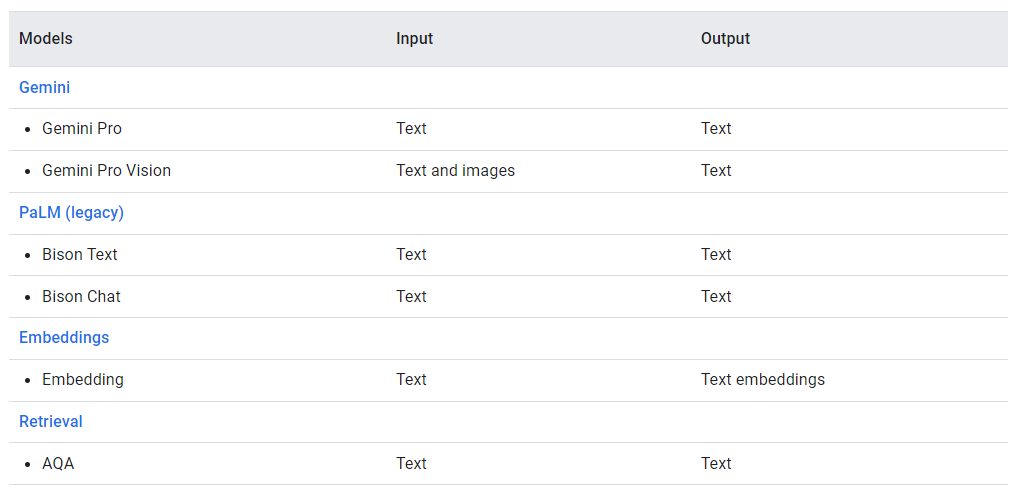The width and height of the screenshot is (1017, 496).
Task: Click the Input cell in AQA row
Action: (x=411, y=464)
